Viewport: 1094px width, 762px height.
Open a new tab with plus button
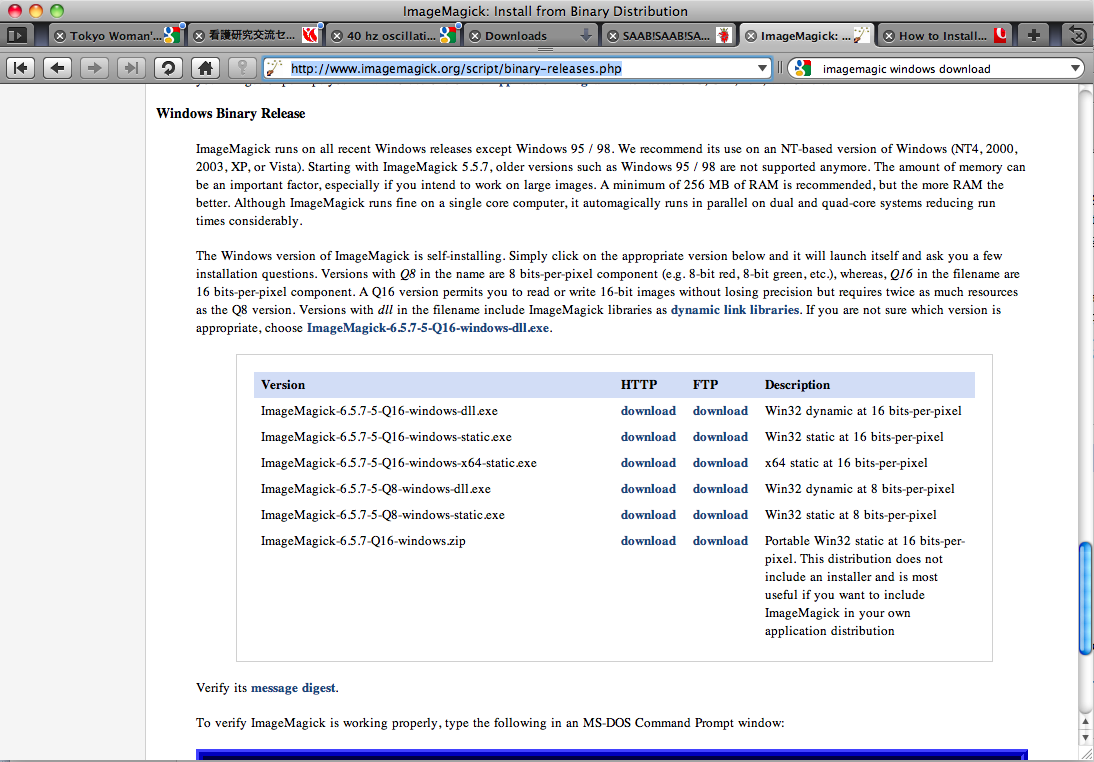(1034, 35)
